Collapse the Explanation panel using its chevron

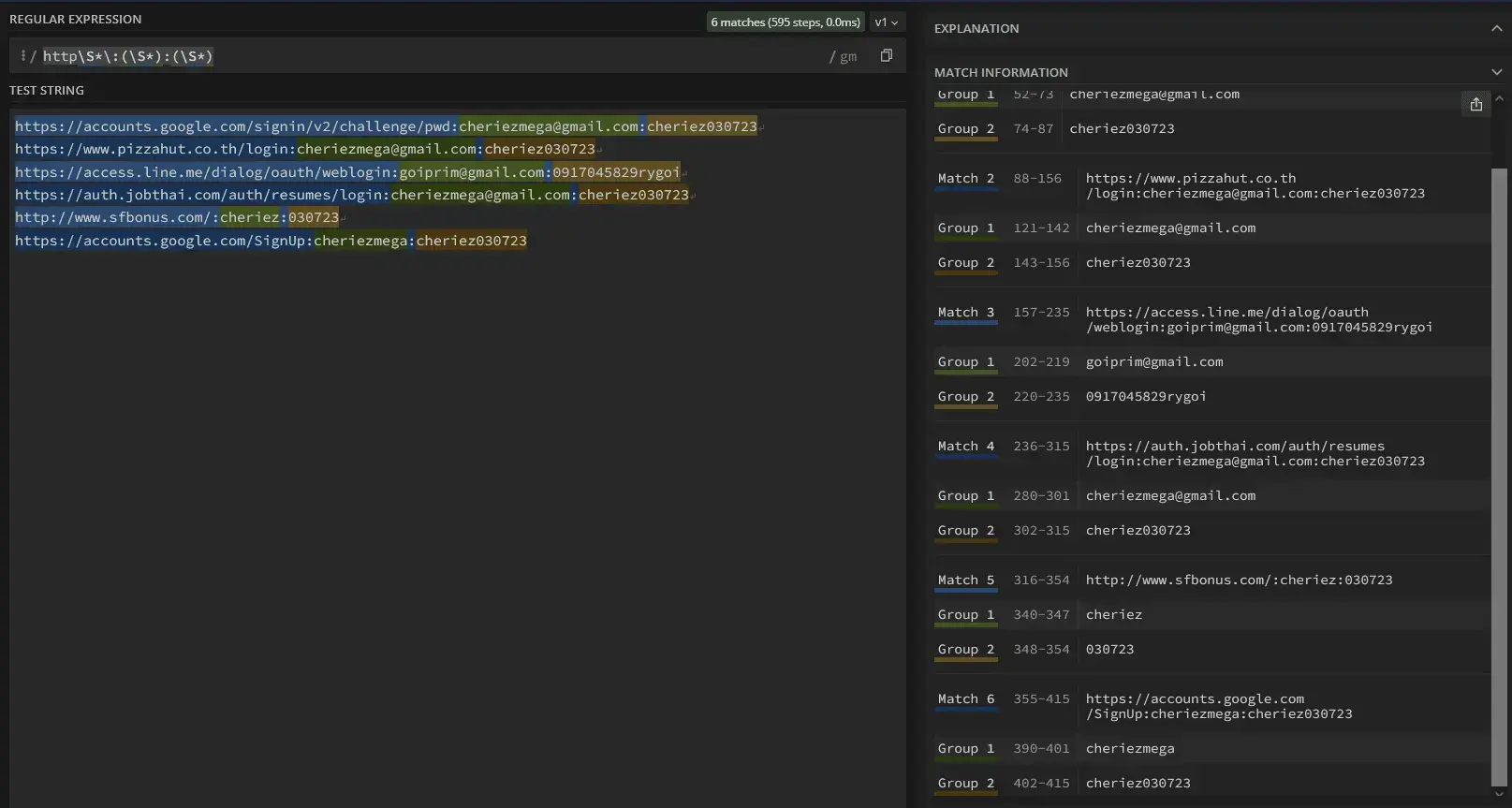1496,29
